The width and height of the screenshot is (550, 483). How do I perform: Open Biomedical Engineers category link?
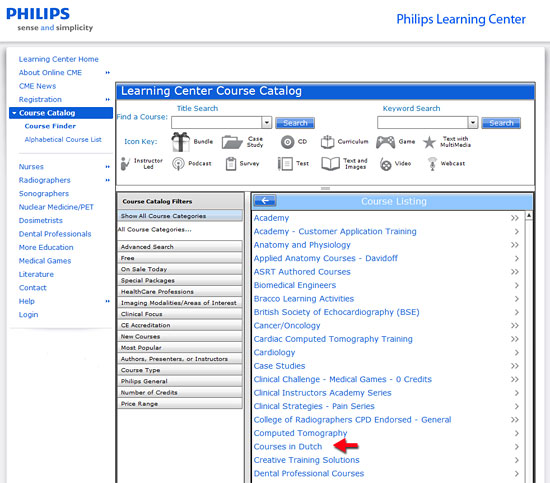(295, 285)
